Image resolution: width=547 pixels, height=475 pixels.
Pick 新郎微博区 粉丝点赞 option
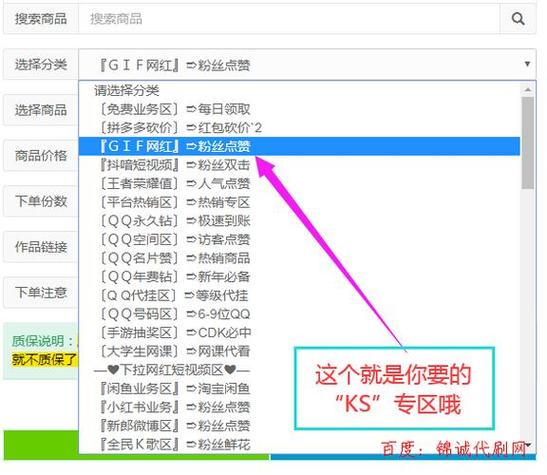299,426
